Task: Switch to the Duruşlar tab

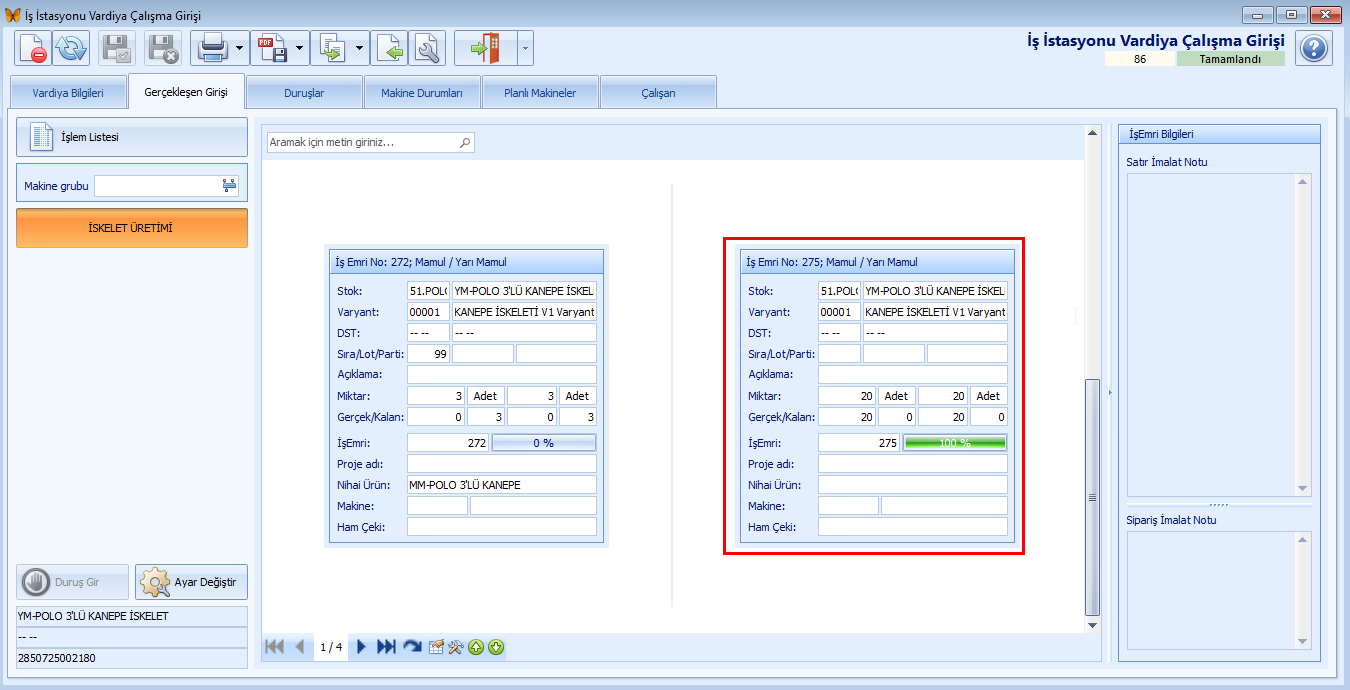Action: pos(304,93)
